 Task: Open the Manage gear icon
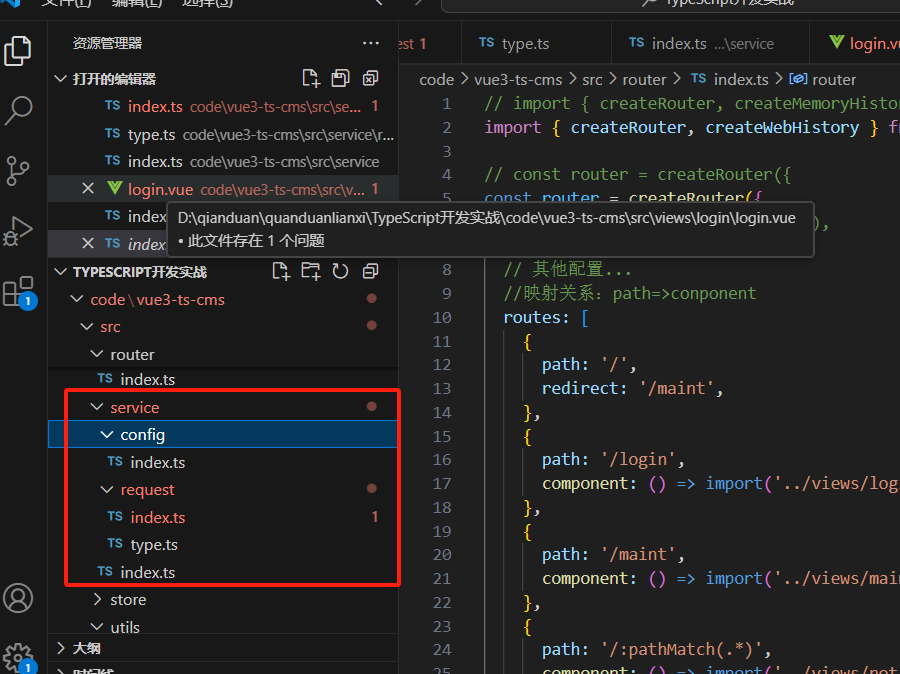(x=19, y=658)
